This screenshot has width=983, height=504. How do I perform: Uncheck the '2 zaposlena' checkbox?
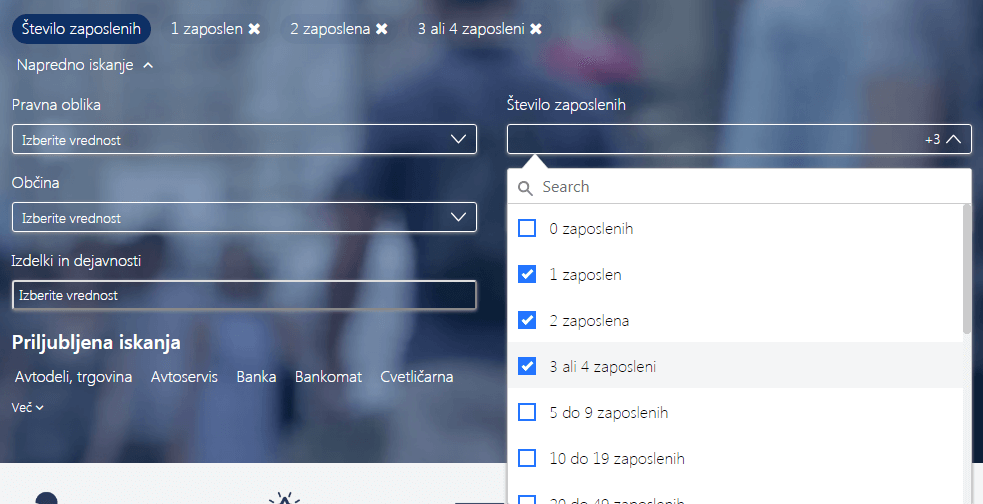point(527,321)
